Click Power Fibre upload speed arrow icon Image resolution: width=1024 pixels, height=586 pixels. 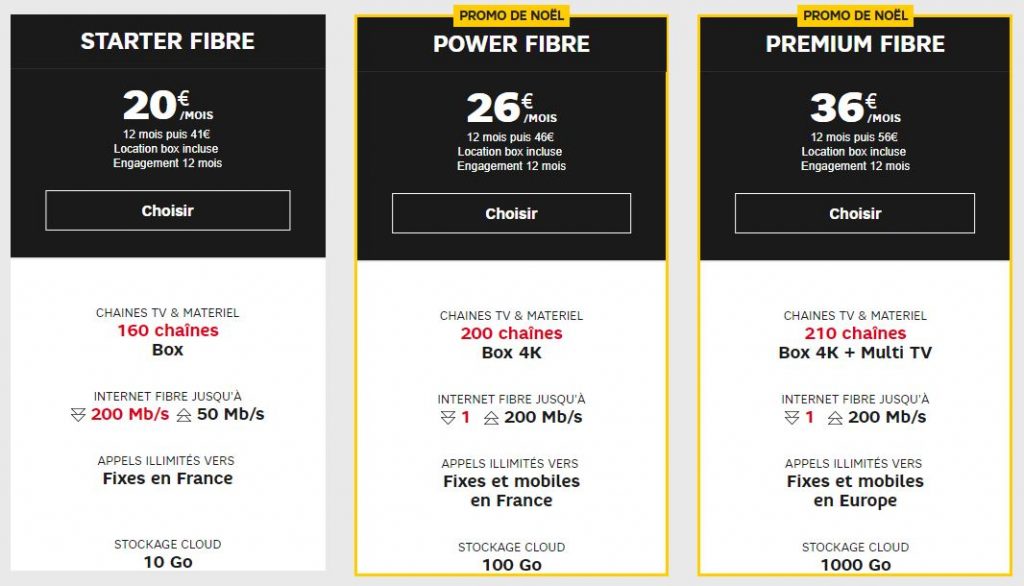[x=491, y=418]
